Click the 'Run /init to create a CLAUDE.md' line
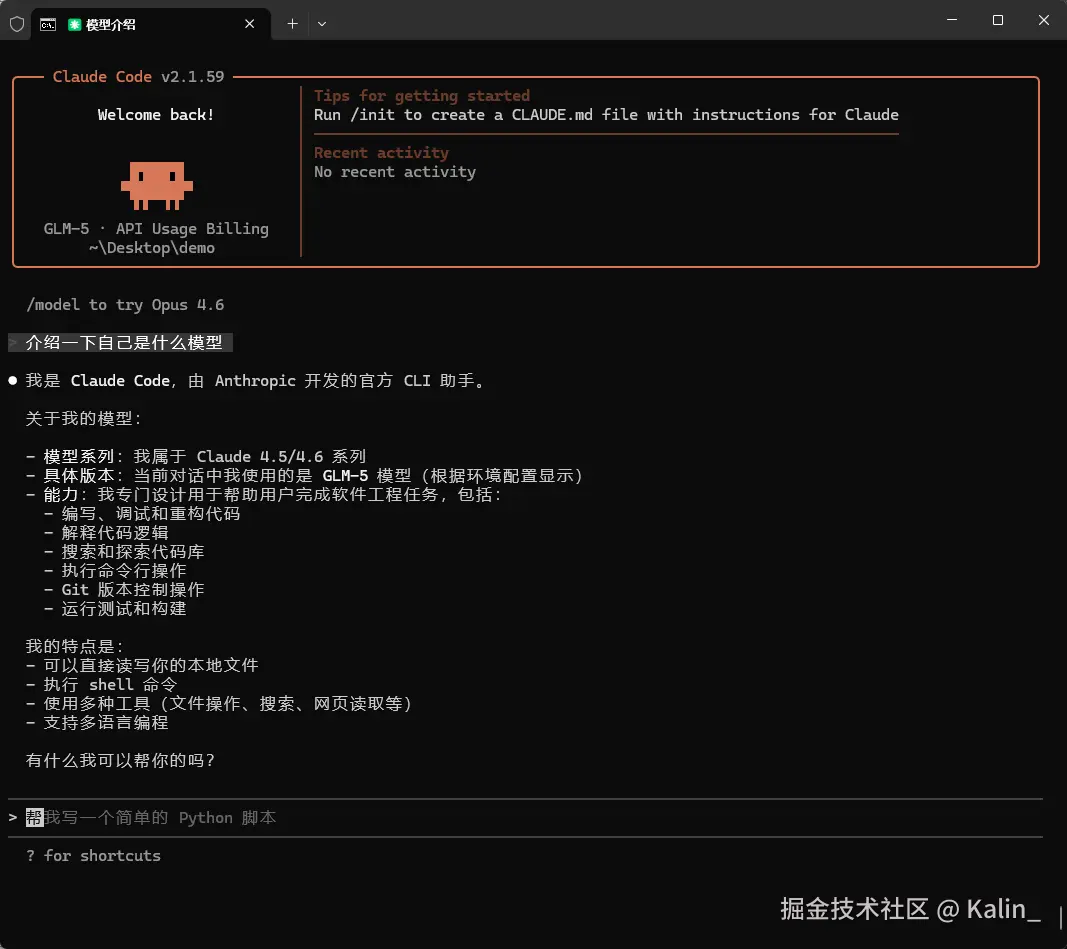 [606, 114]
